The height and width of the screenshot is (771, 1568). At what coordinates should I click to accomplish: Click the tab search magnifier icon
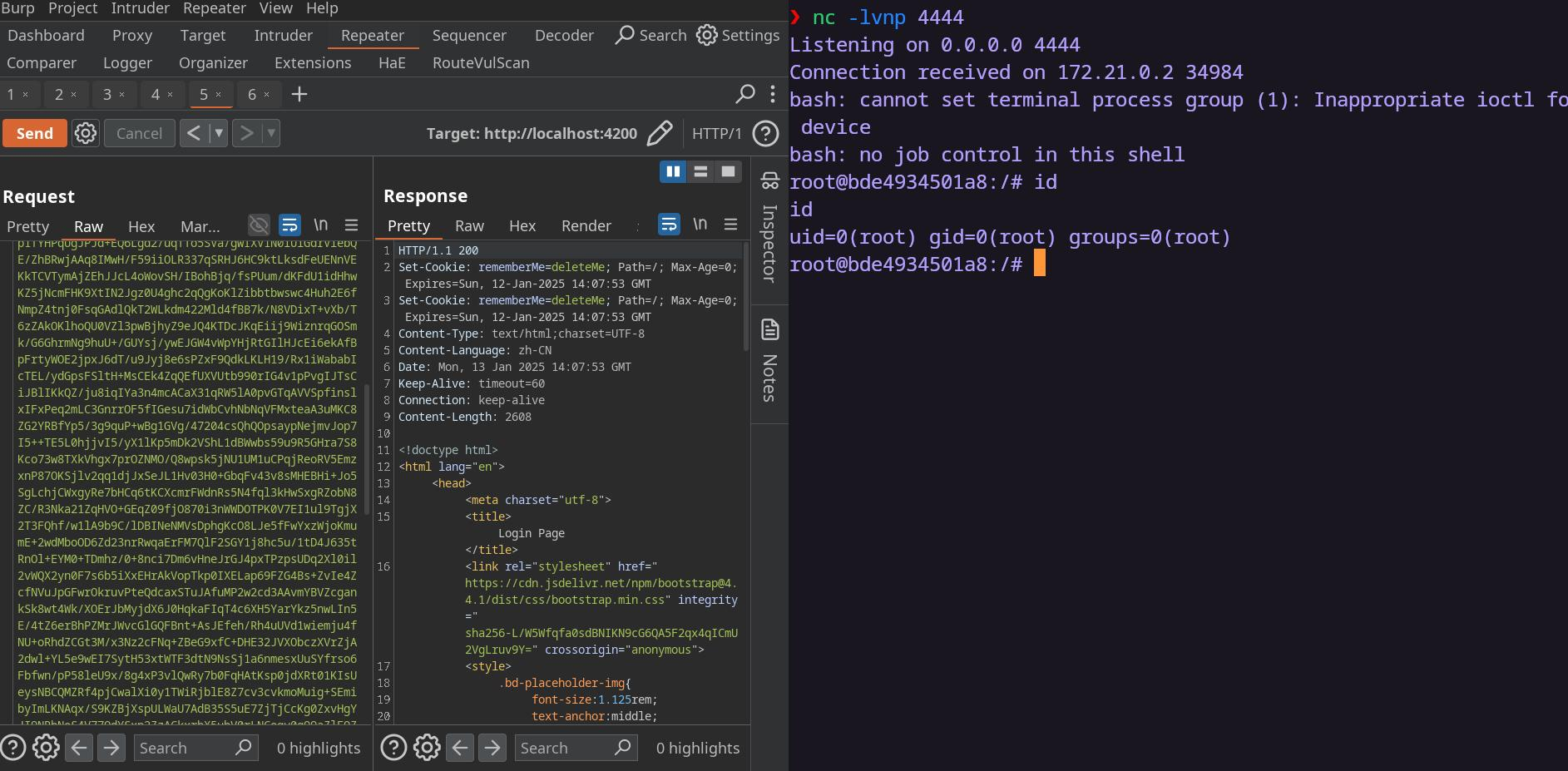(x=745, y=94)
